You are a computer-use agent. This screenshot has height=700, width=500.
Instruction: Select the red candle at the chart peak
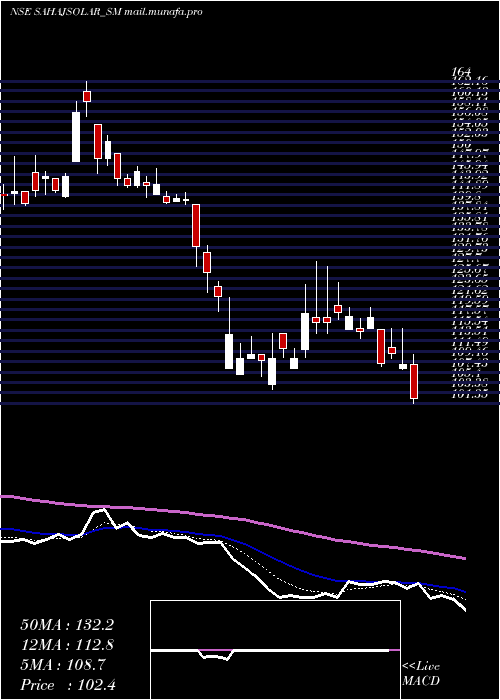tap(87, 96)
